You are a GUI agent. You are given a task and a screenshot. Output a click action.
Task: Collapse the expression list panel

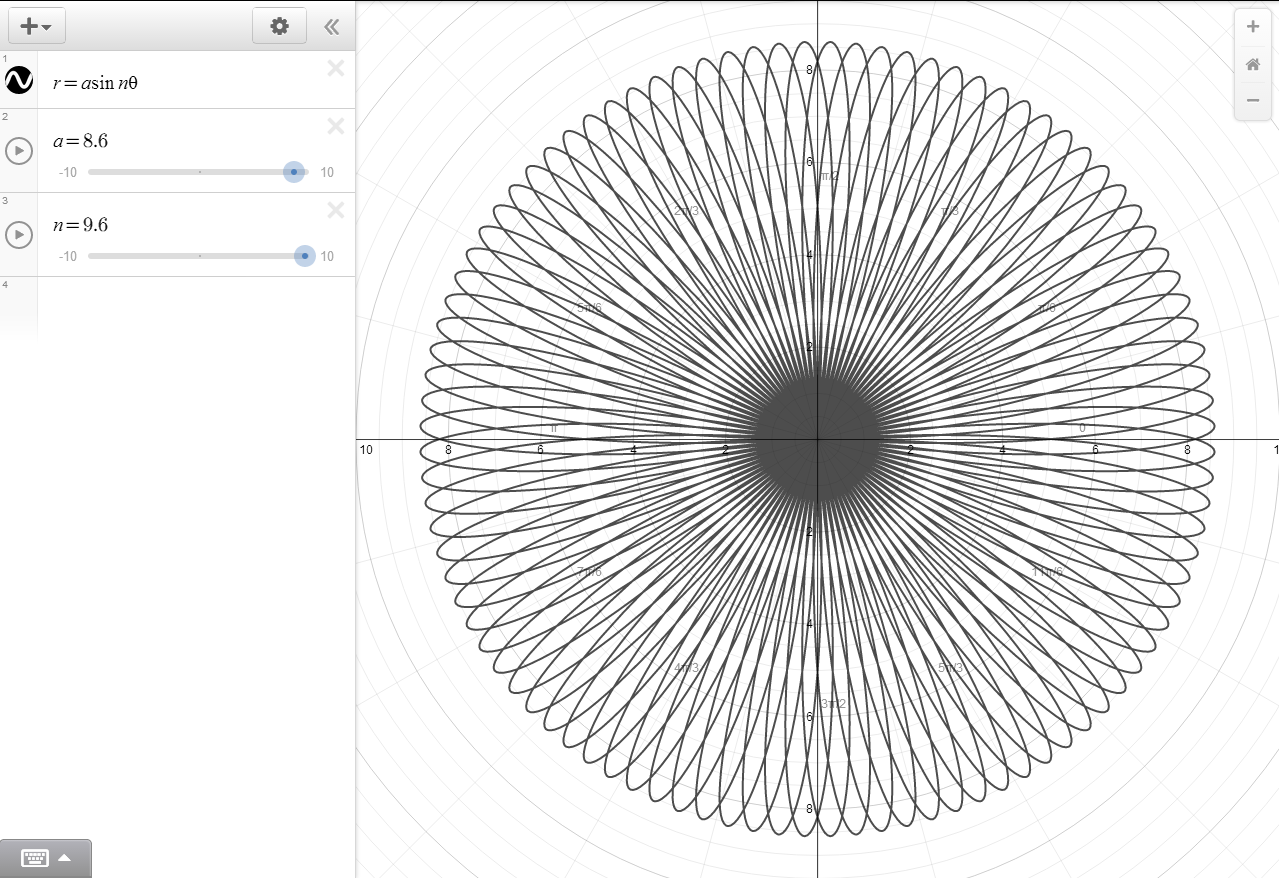click(x=332, y=27)
